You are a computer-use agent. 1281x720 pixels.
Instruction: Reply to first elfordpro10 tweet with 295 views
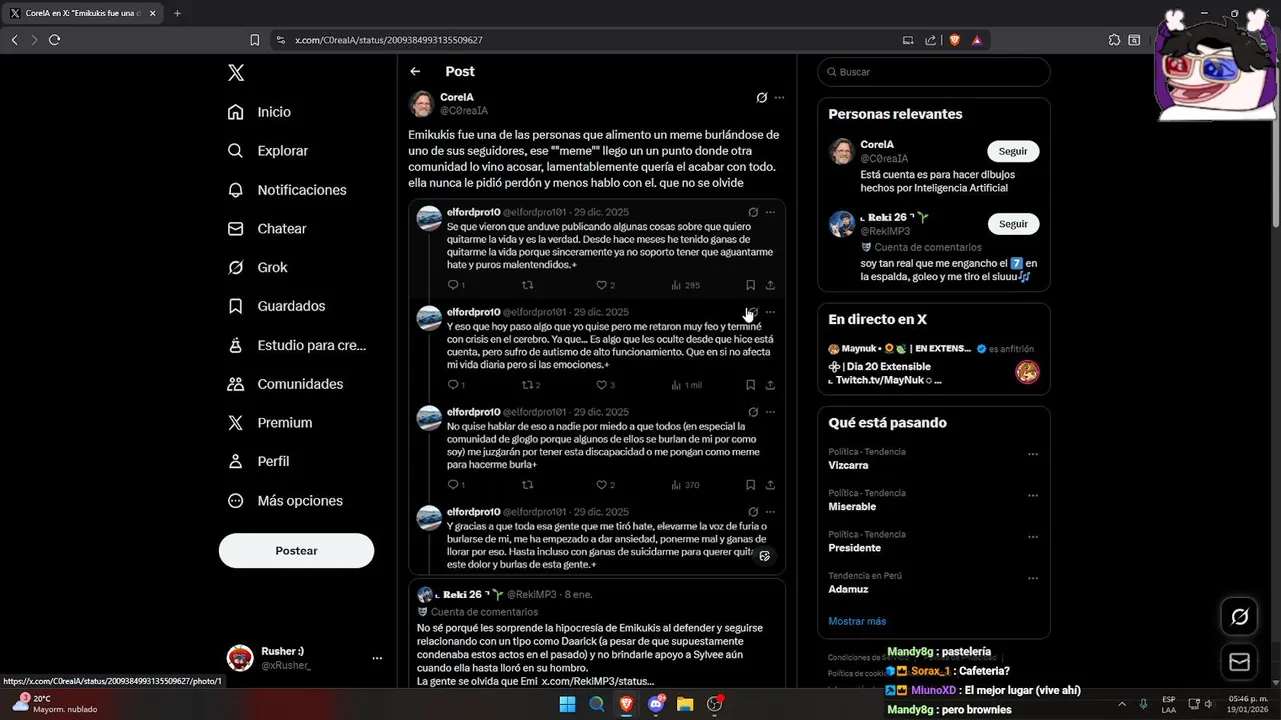455,285
